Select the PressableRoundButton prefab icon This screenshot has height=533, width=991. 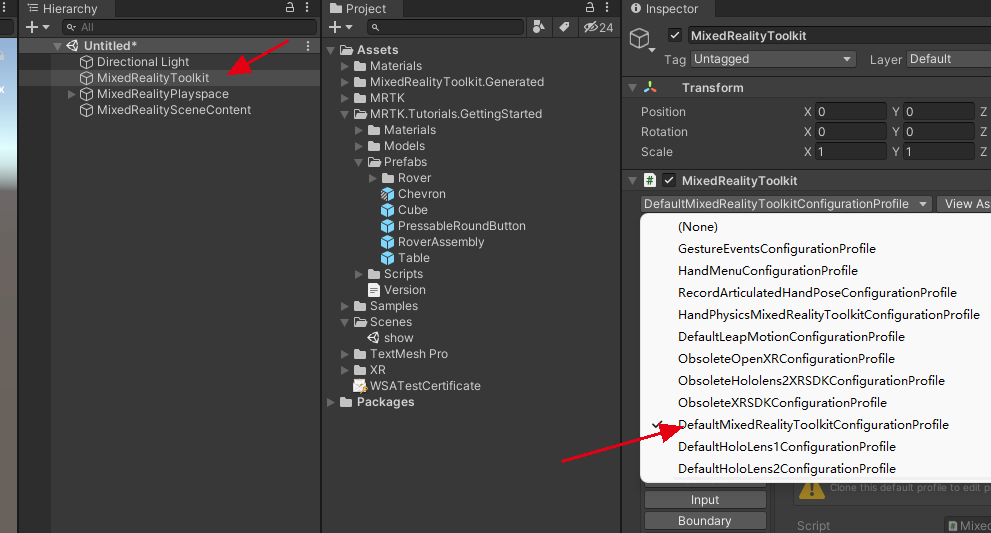coord(387,226)
